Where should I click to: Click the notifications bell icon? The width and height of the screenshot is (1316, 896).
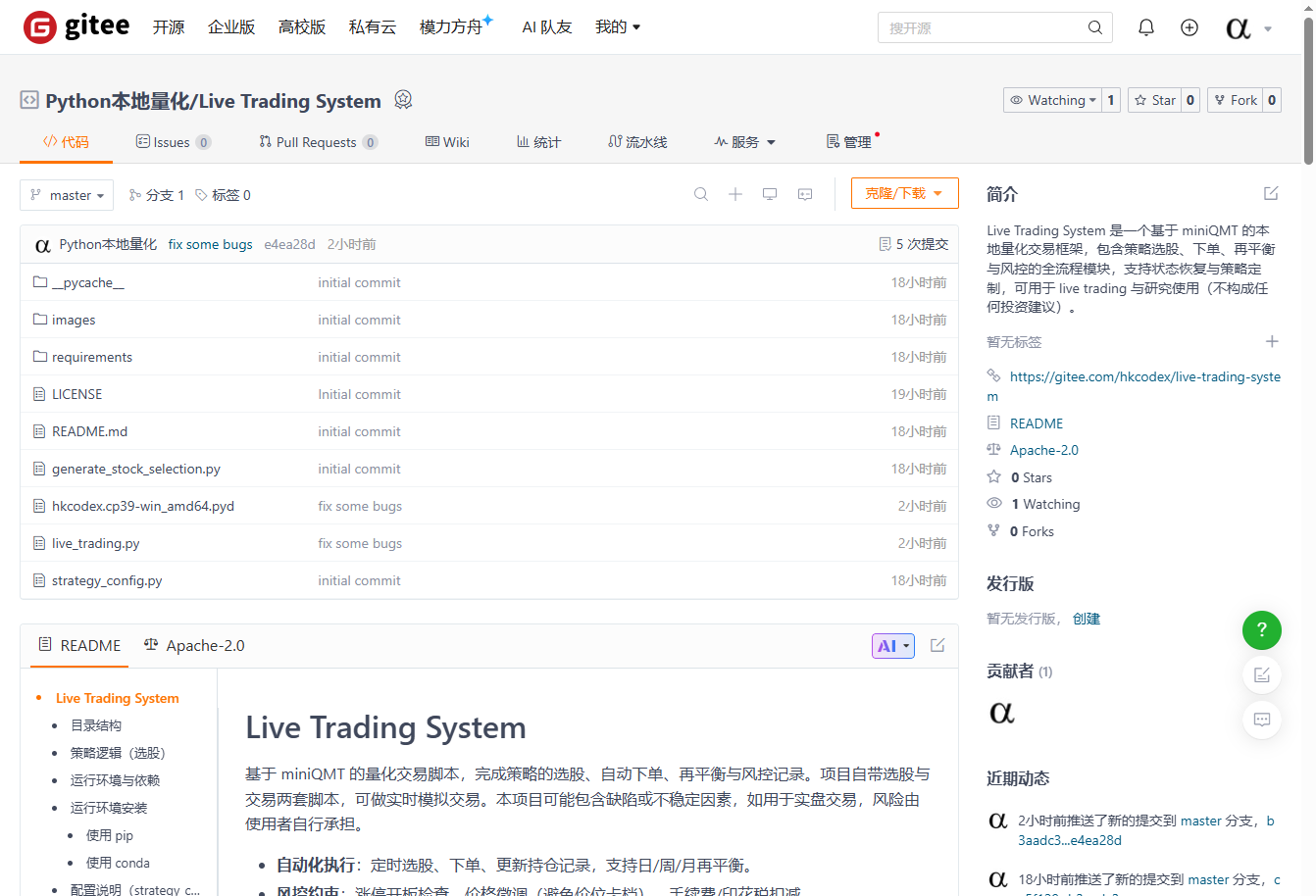(x=1145, y=27)
